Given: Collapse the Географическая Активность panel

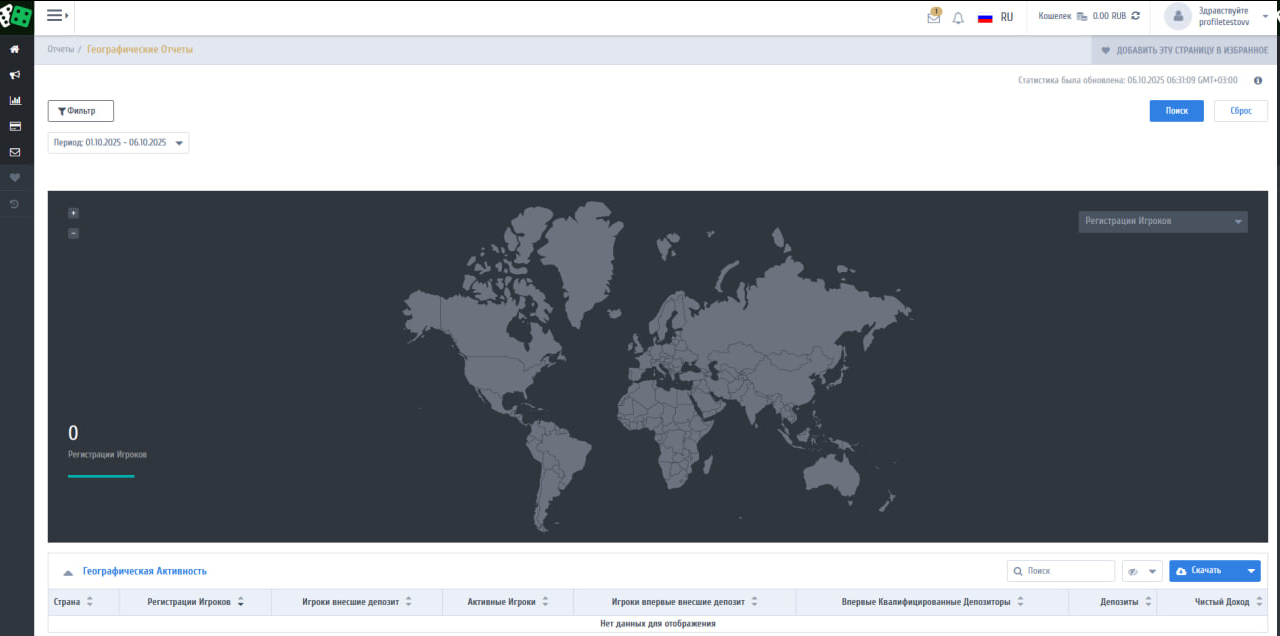Looking at the screenshot, I should (x=68, y=572).
